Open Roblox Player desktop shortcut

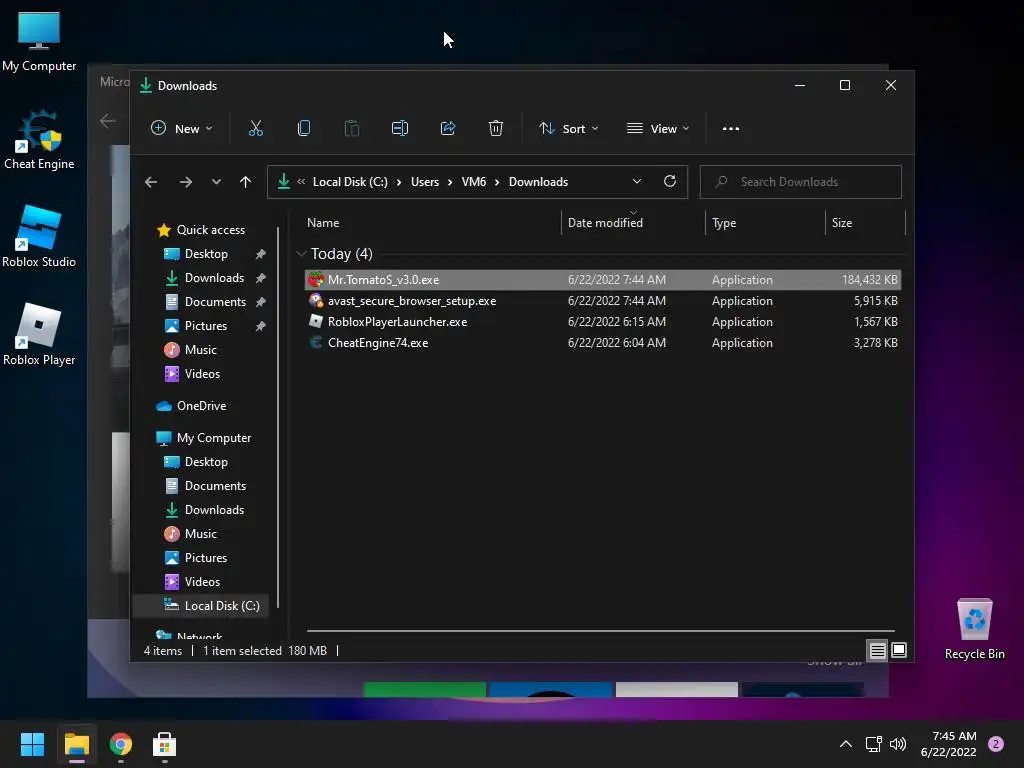pos(39,334)
